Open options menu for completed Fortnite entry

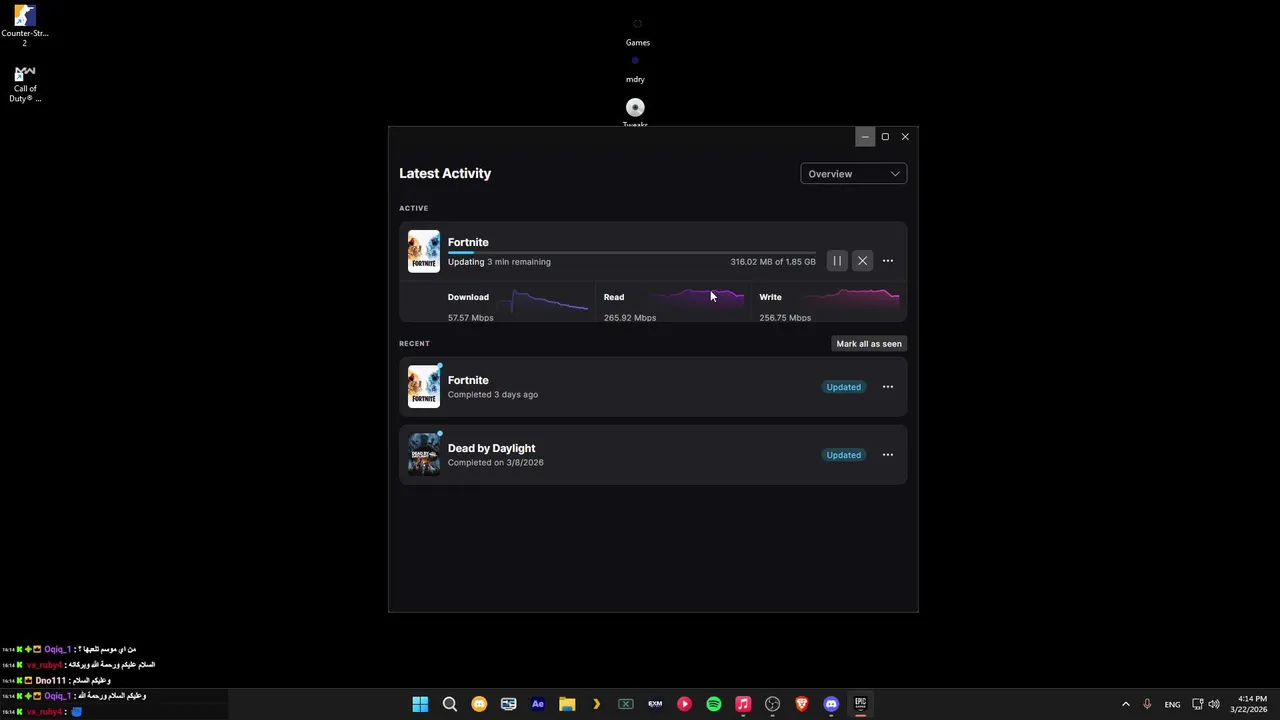pos(888,387)
